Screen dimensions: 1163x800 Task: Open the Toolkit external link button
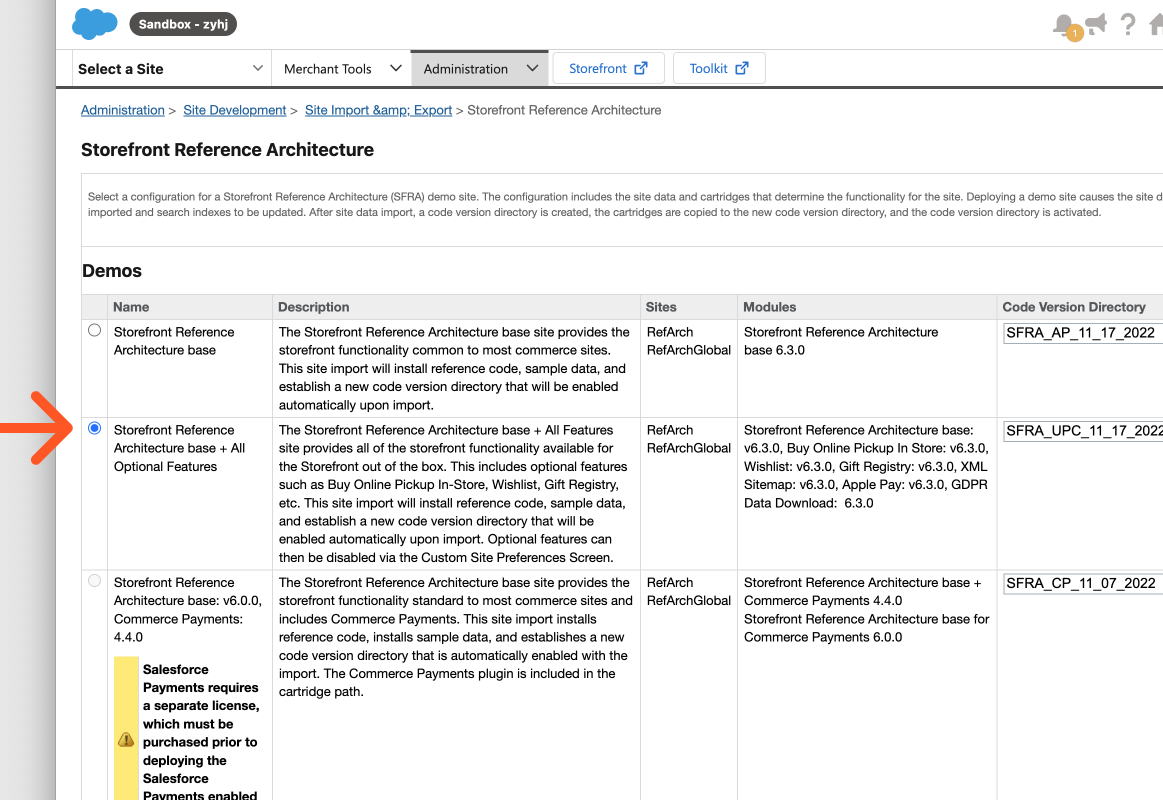(x=719, y=68)
